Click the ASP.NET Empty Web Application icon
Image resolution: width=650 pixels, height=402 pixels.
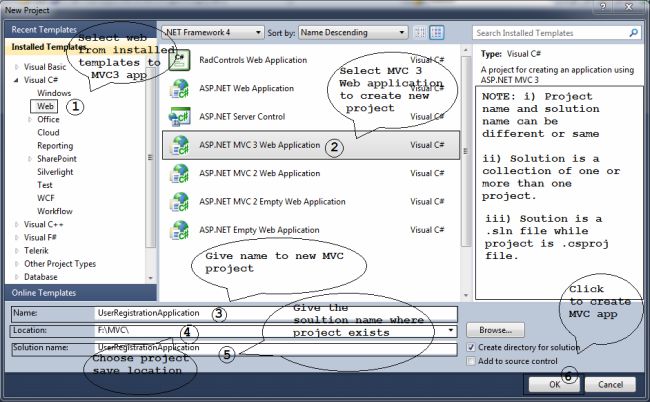[179, 230]
